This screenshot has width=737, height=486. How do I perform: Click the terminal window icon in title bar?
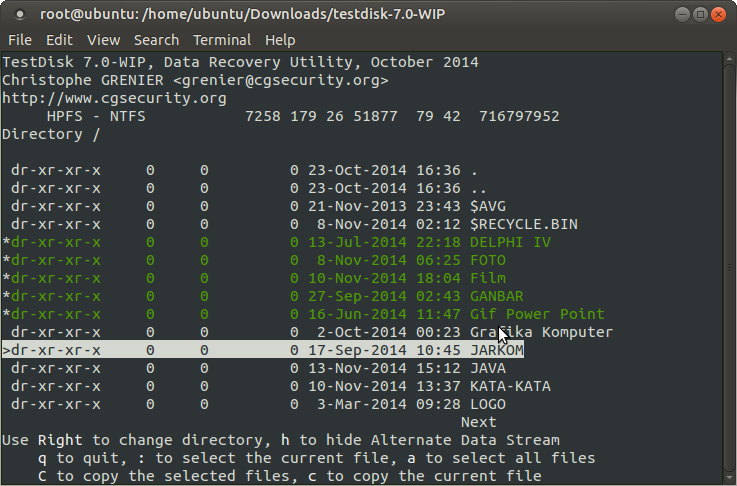pos(20,14)
